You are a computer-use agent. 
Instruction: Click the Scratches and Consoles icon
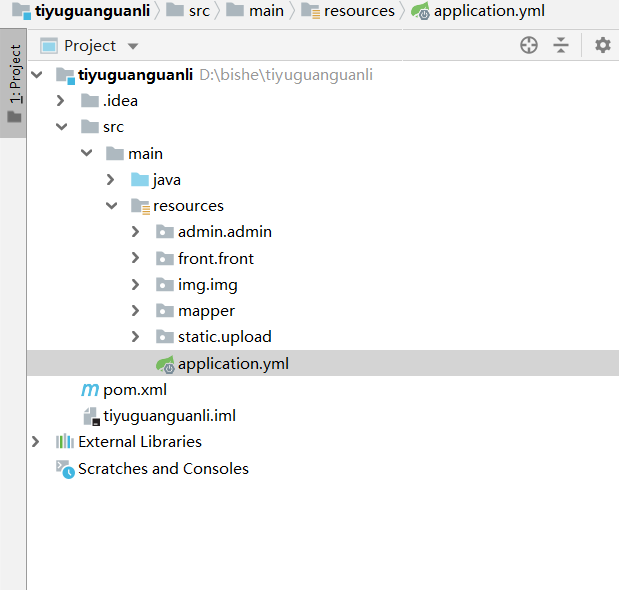pyautogui.click(x=65, y=468)
